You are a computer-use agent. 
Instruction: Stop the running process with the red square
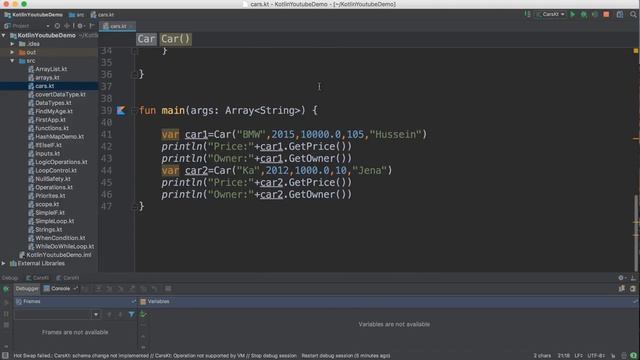606,14
